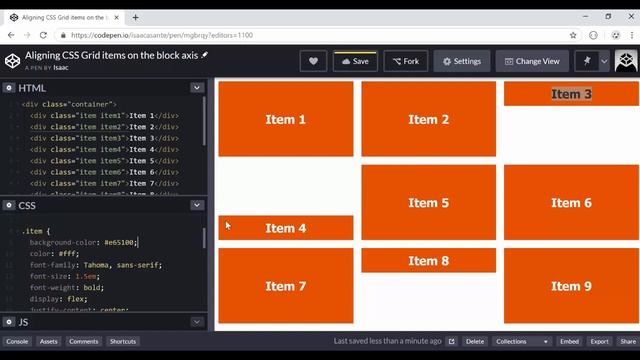Click the Item 8 grid box
The height and width of the screenshot is (360, 640).
pos(429,260)
